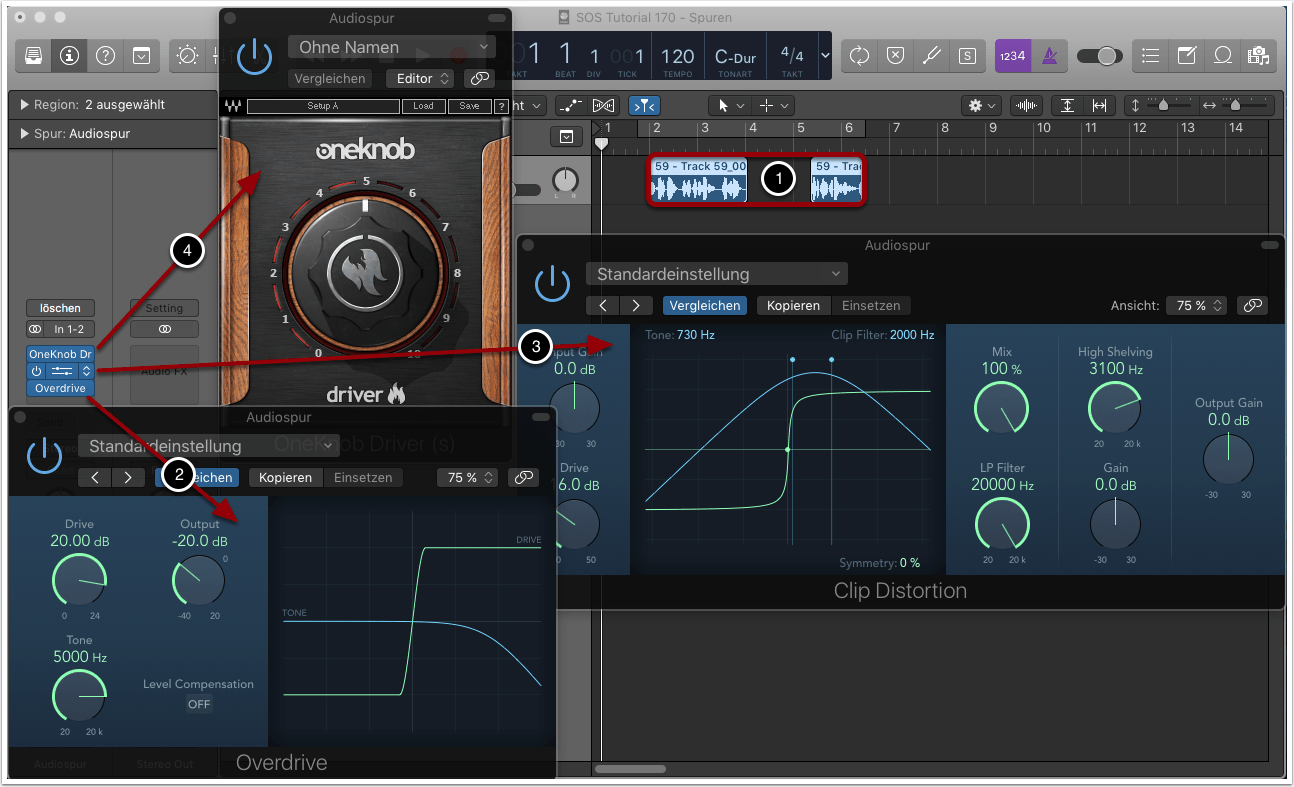Click Kopieren in the Overdrive window
Screen dimensions: 1294x787
285,478
